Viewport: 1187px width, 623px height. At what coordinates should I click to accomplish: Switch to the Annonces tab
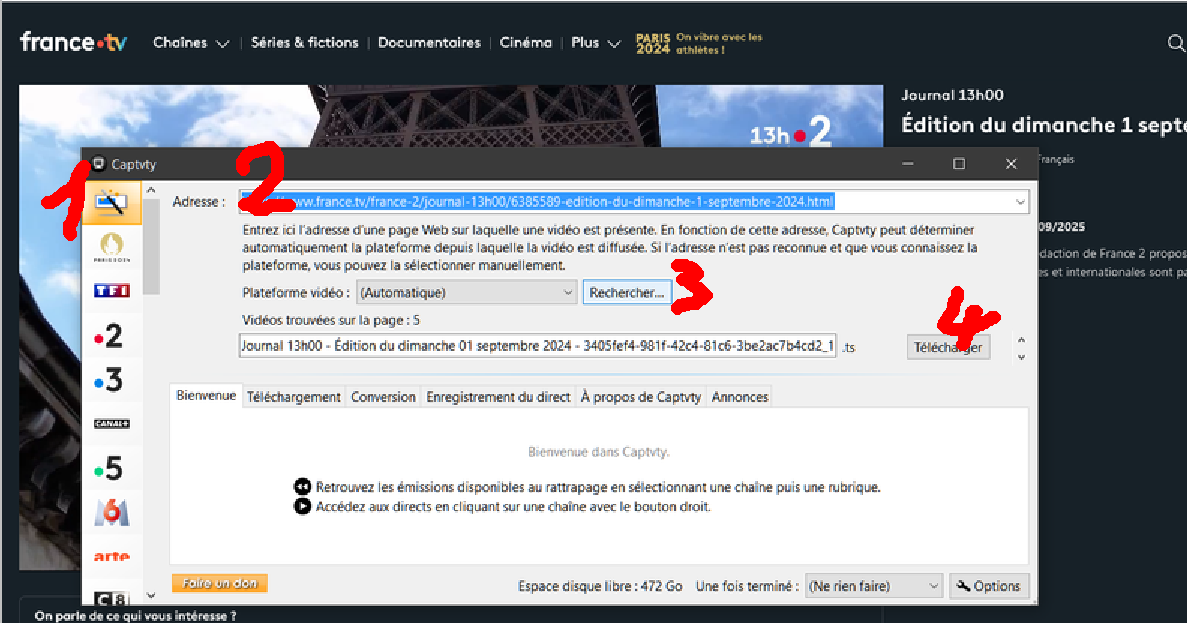coord(740,397)
